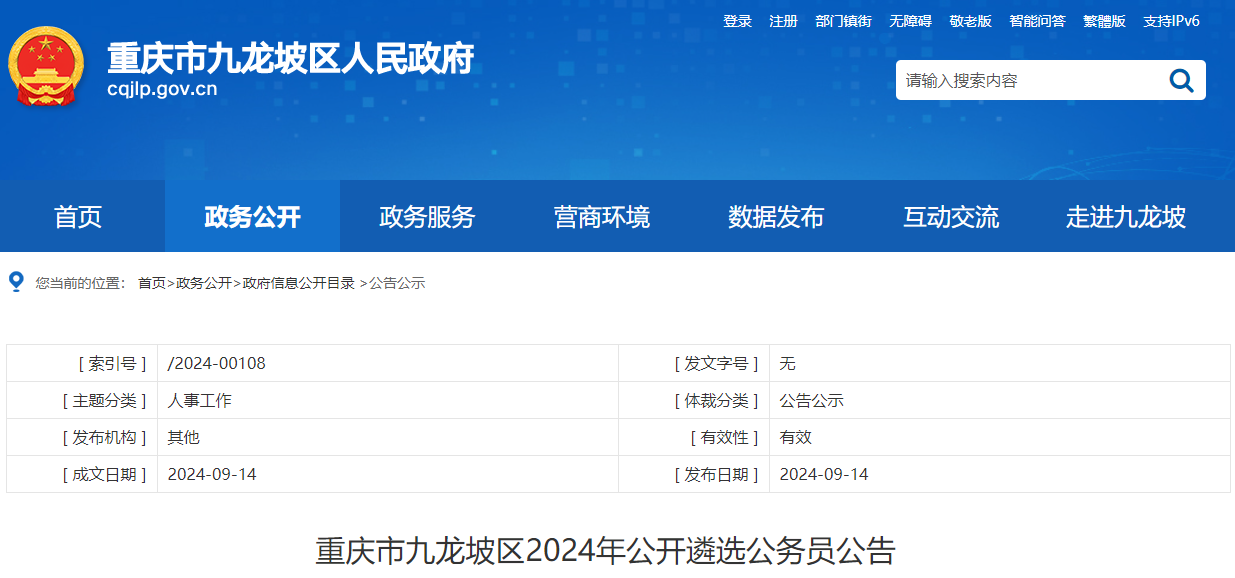Viewport: 1235px width, 578px height.
Task: Click site title 重庆市九龙坡区人民政府
Action: pos(291,58)
